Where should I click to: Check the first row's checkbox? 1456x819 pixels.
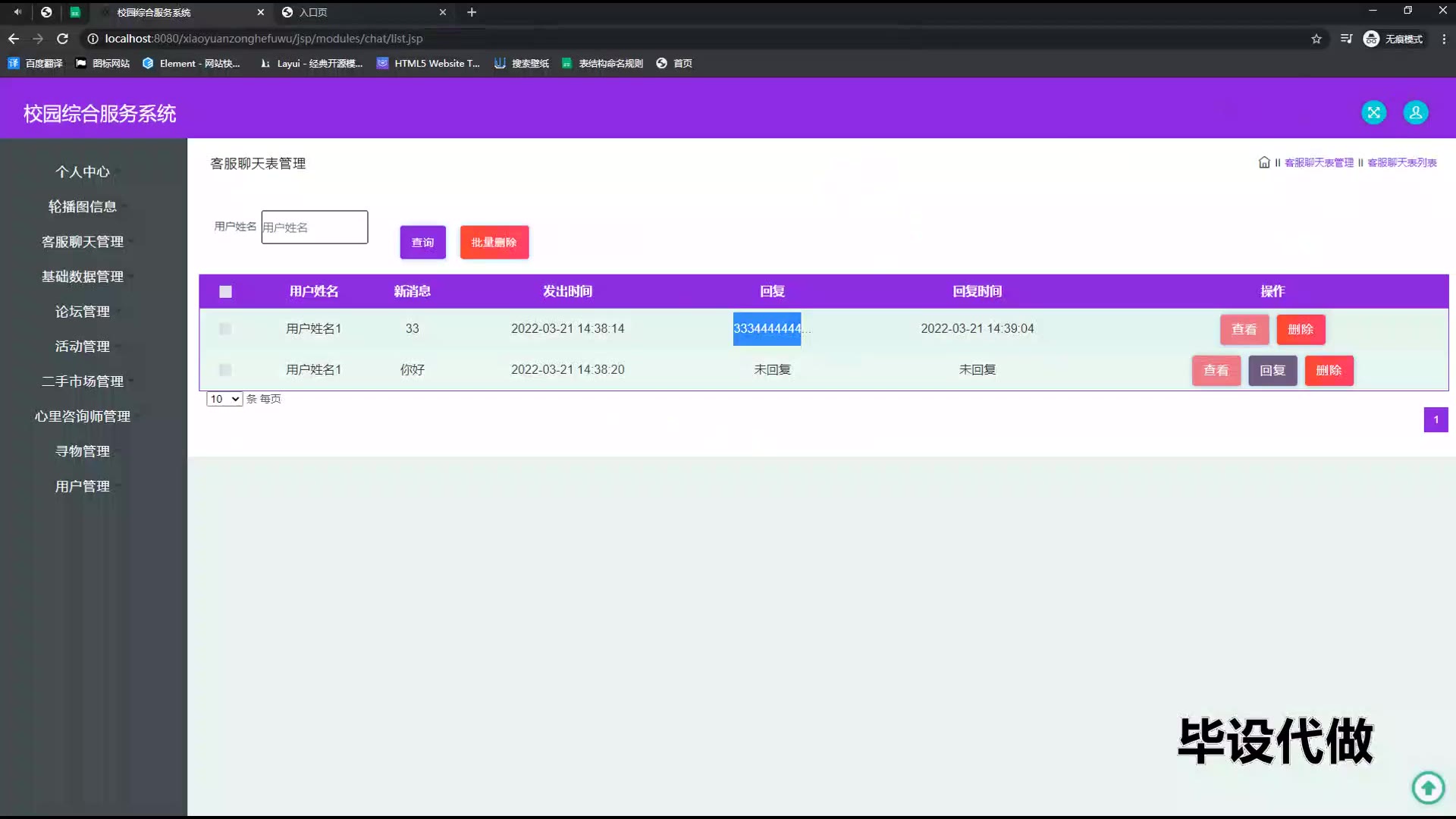coord(225,329)
